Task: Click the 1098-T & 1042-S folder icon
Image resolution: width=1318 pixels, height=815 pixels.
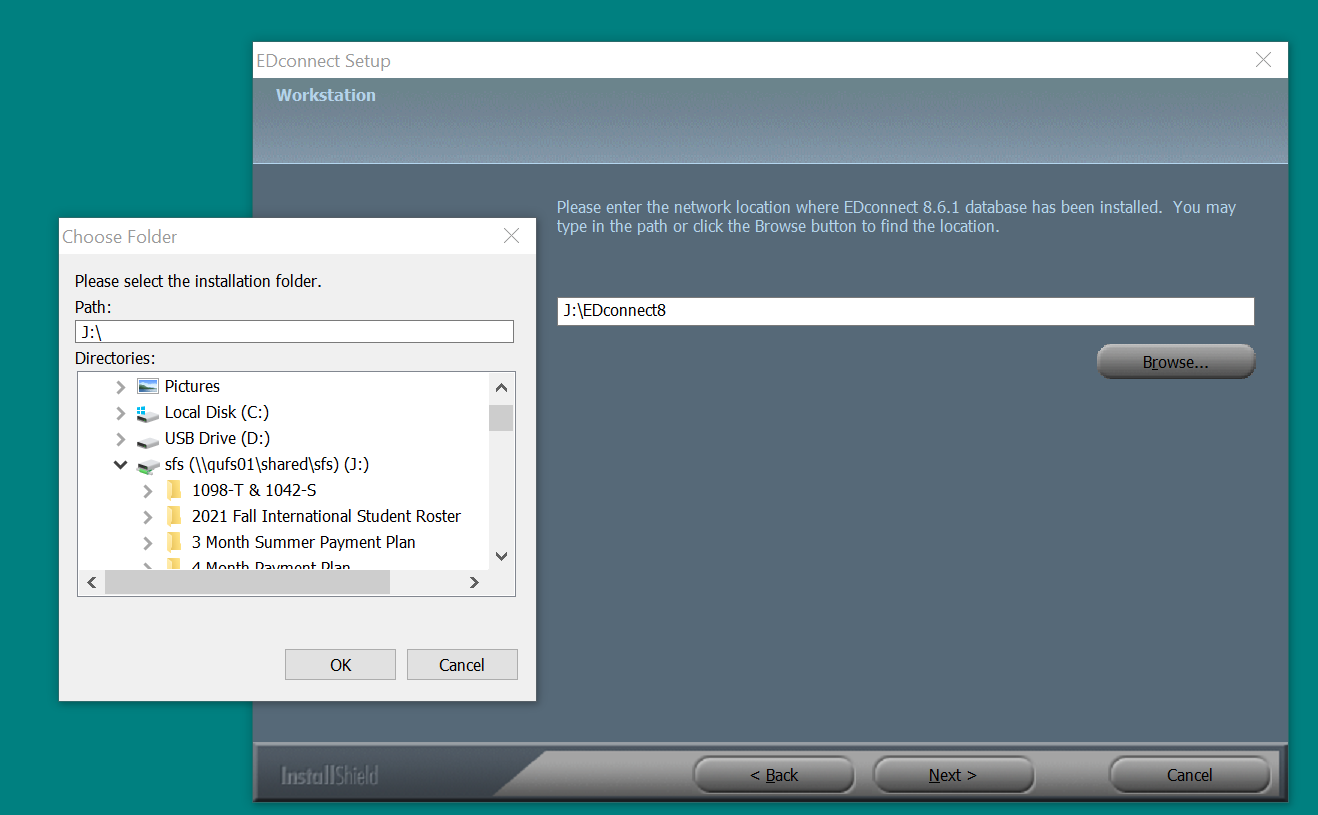Action: tap(175, 490)
